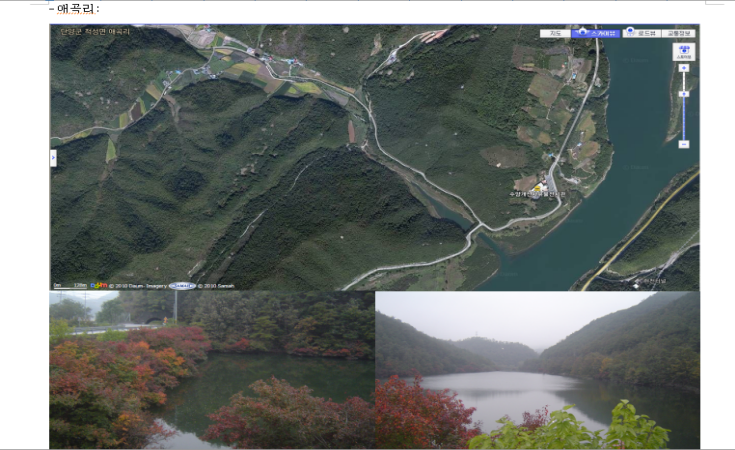Select the left autumn lake photo

[212, 370]
